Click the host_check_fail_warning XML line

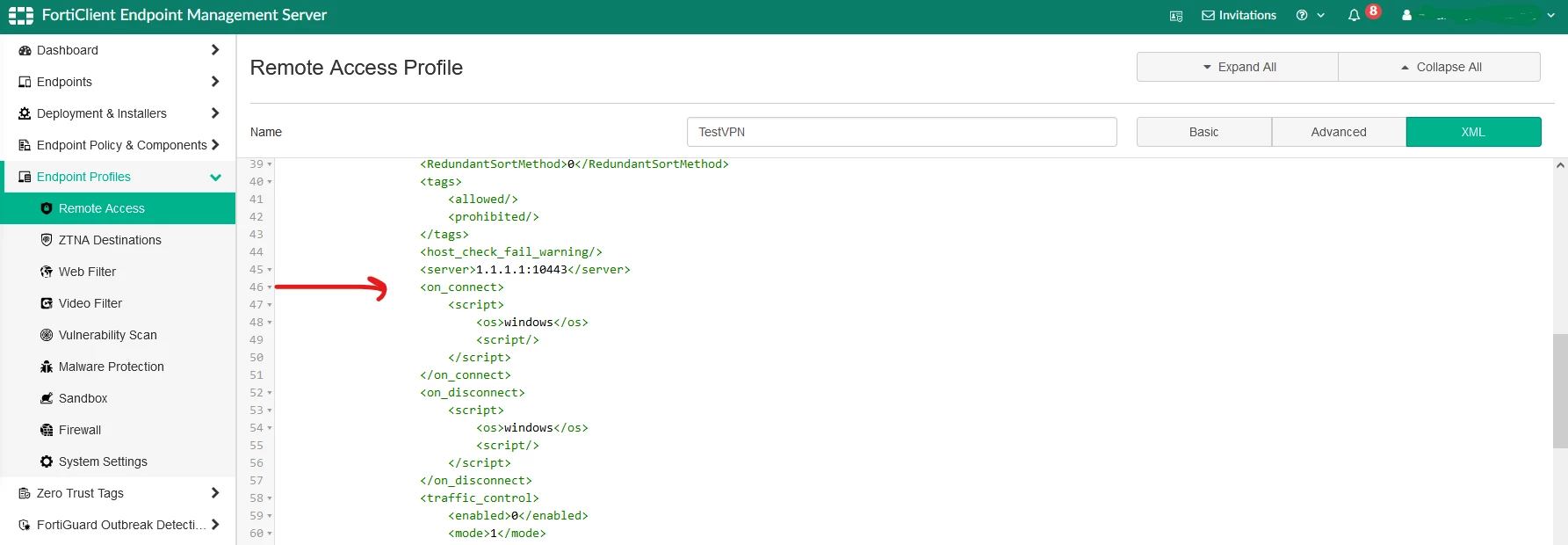(x=511, y=252)
